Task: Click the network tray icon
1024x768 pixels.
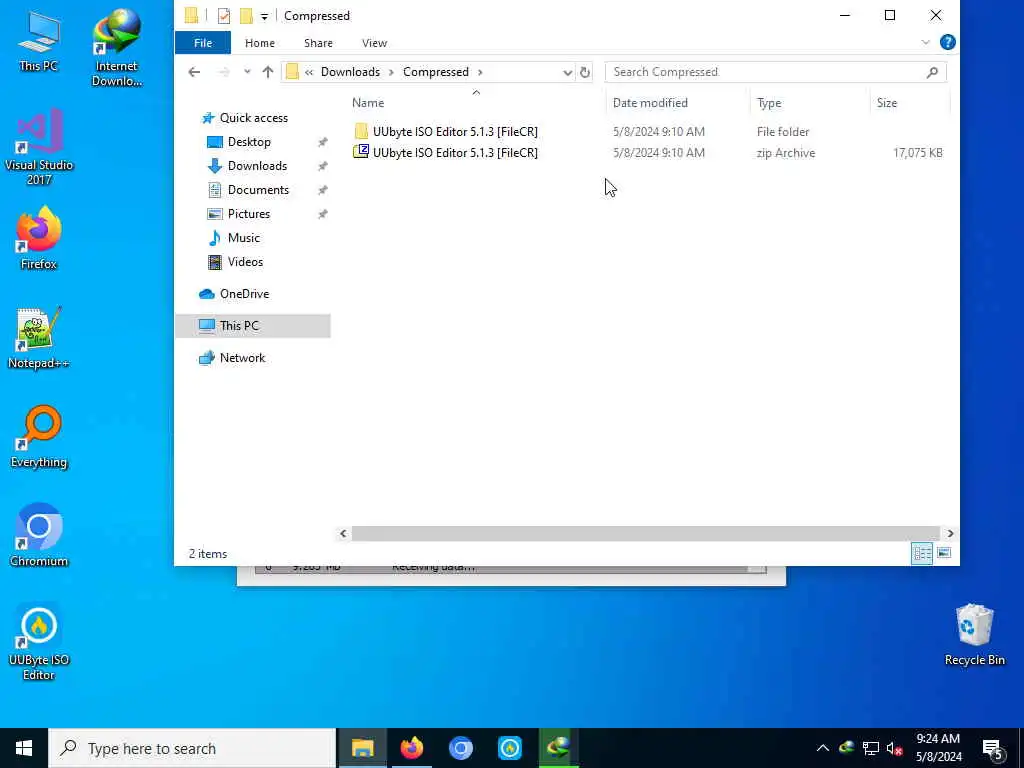Action: point(871,748)
